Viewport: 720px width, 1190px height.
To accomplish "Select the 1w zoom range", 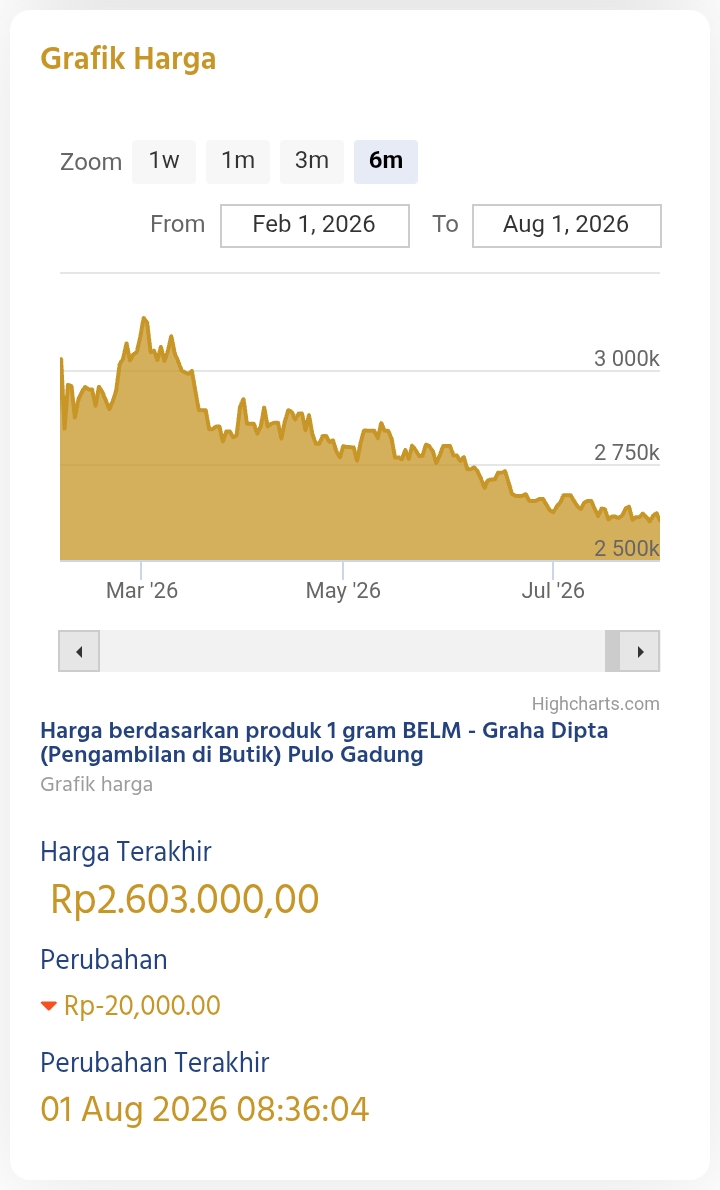I will pyautogui.click(x=164, y=162).
